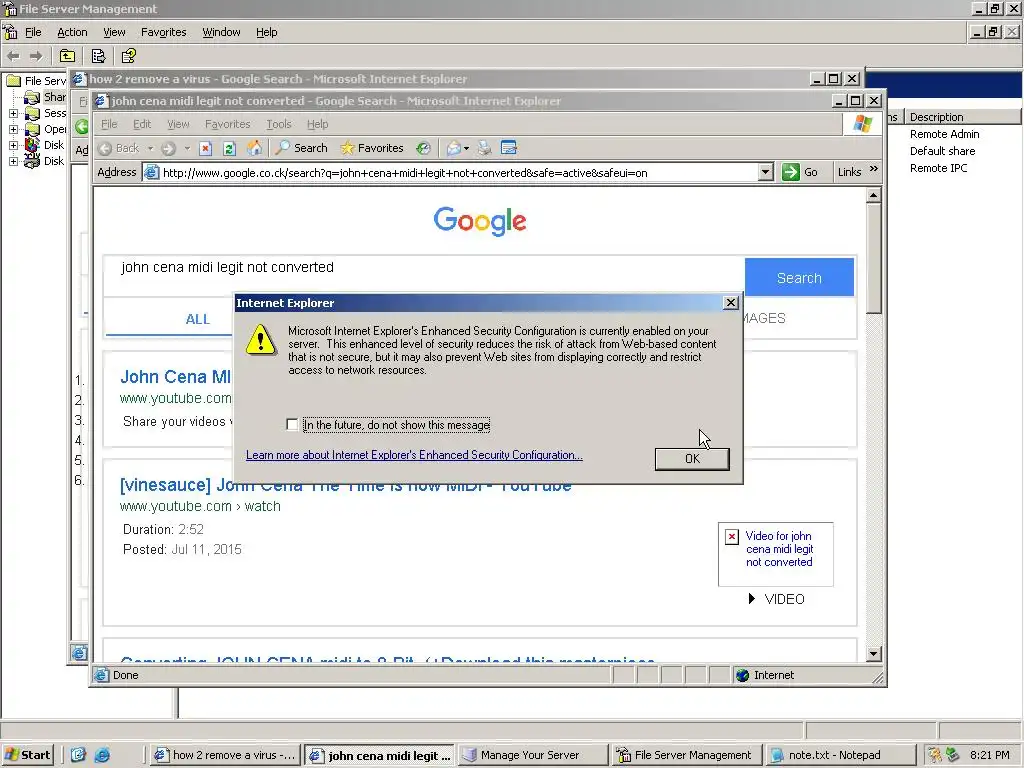Select the 'Remote Admin' description cell
This screenshot has width=1024, height=768.
(944, 134)
